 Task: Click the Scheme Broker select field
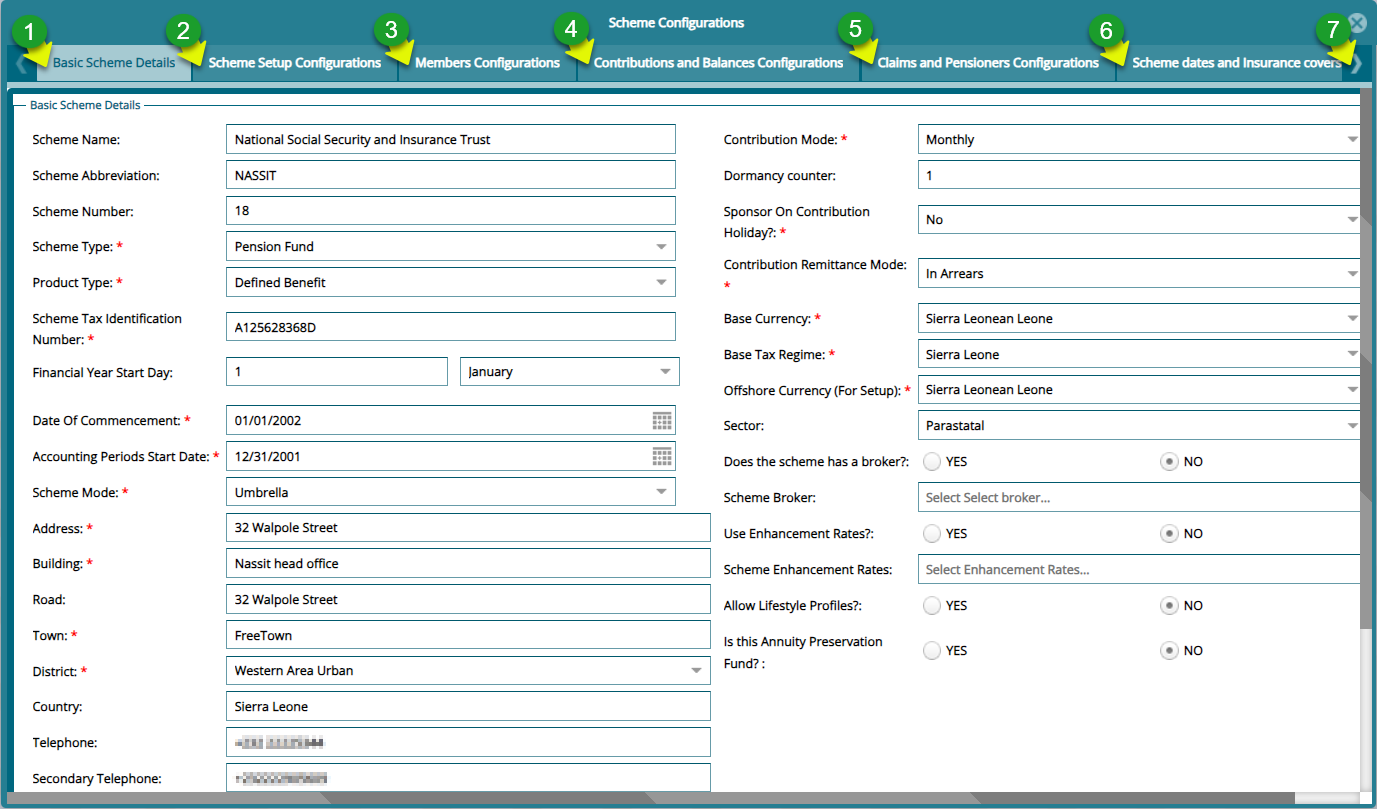pos(1137,498)
